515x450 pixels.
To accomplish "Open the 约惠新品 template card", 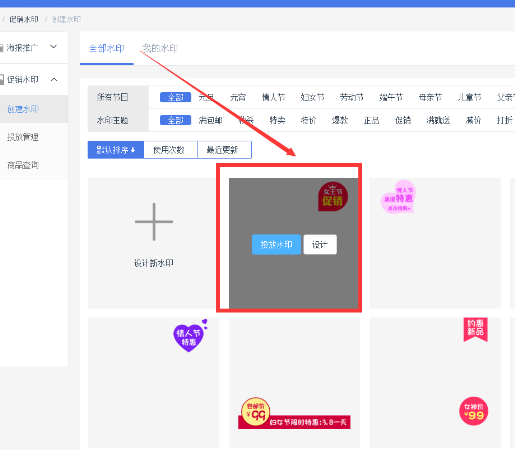I will click(435, 383).
